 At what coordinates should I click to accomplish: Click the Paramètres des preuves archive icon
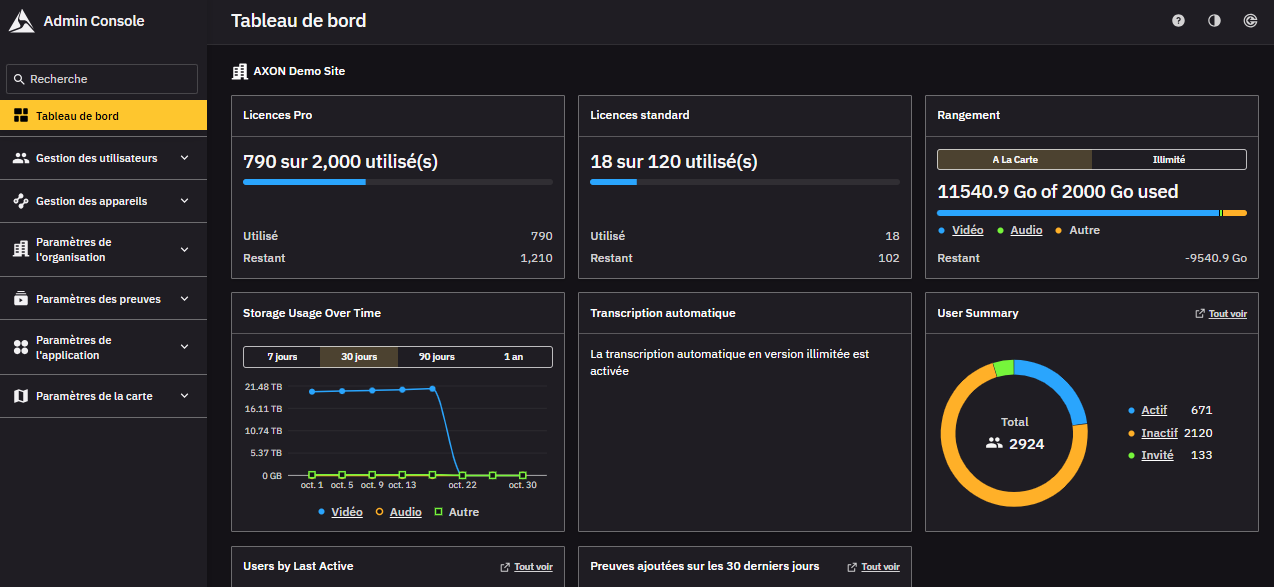pyautogui.click(x=21, y=299)
